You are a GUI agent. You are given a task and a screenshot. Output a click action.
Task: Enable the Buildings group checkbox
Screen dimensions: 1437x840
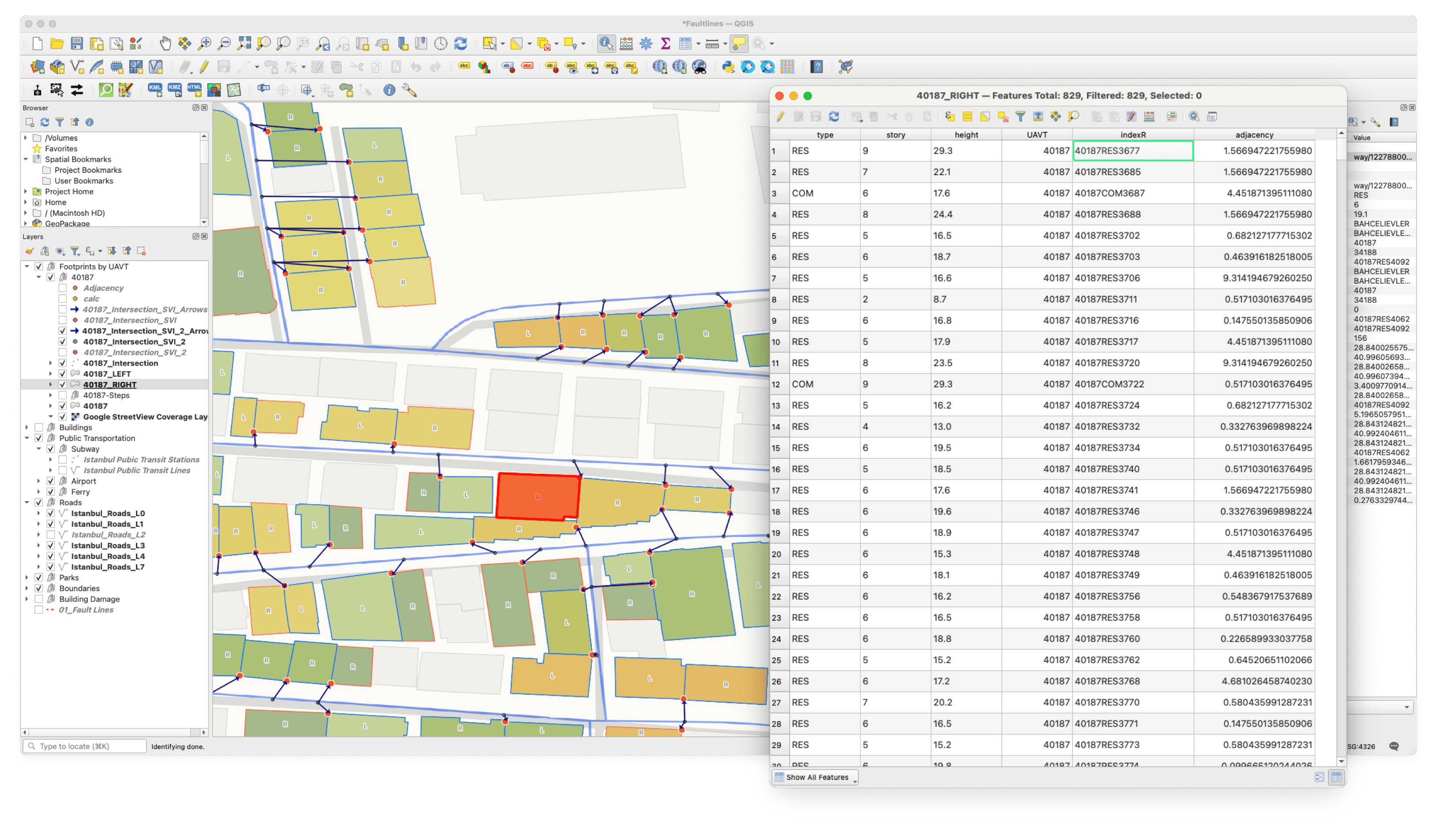click(x=39, y=427)
